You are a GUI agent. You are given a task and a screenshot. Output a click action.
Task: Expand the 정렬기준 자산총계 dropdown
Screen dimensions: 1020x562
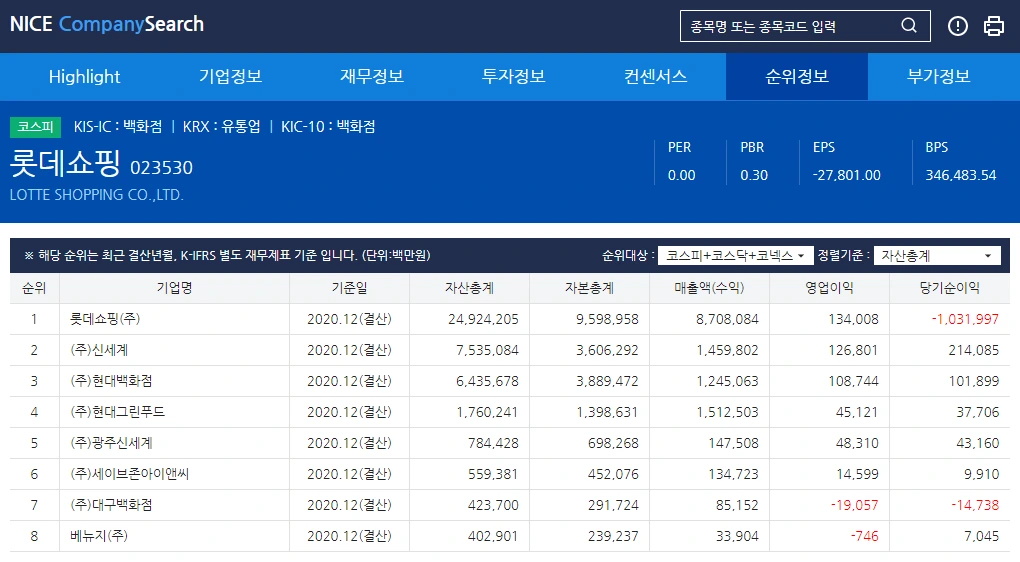pyautogui.click(x=937, y=256)
